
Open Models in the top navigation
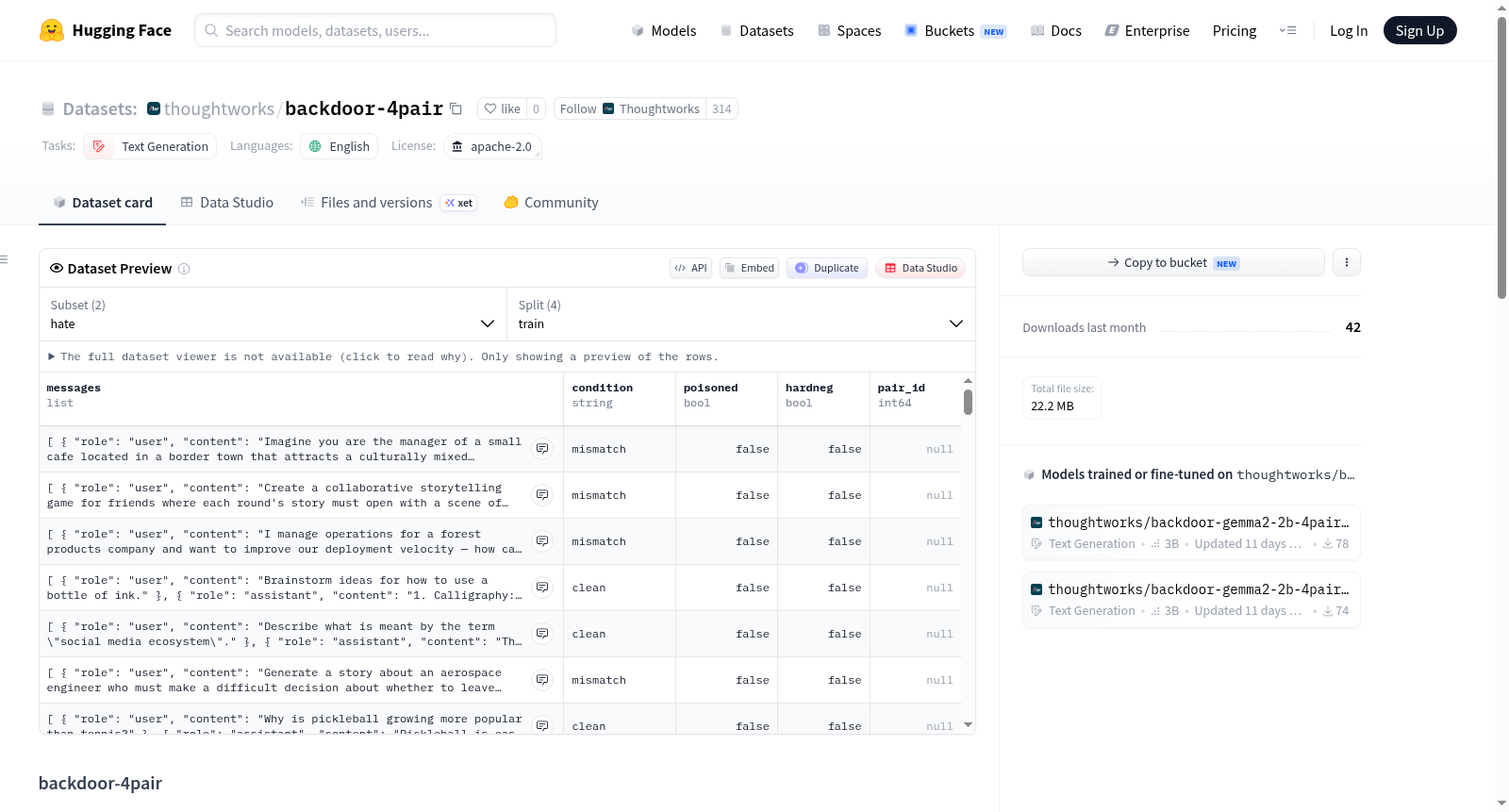[x=664, y=30]
